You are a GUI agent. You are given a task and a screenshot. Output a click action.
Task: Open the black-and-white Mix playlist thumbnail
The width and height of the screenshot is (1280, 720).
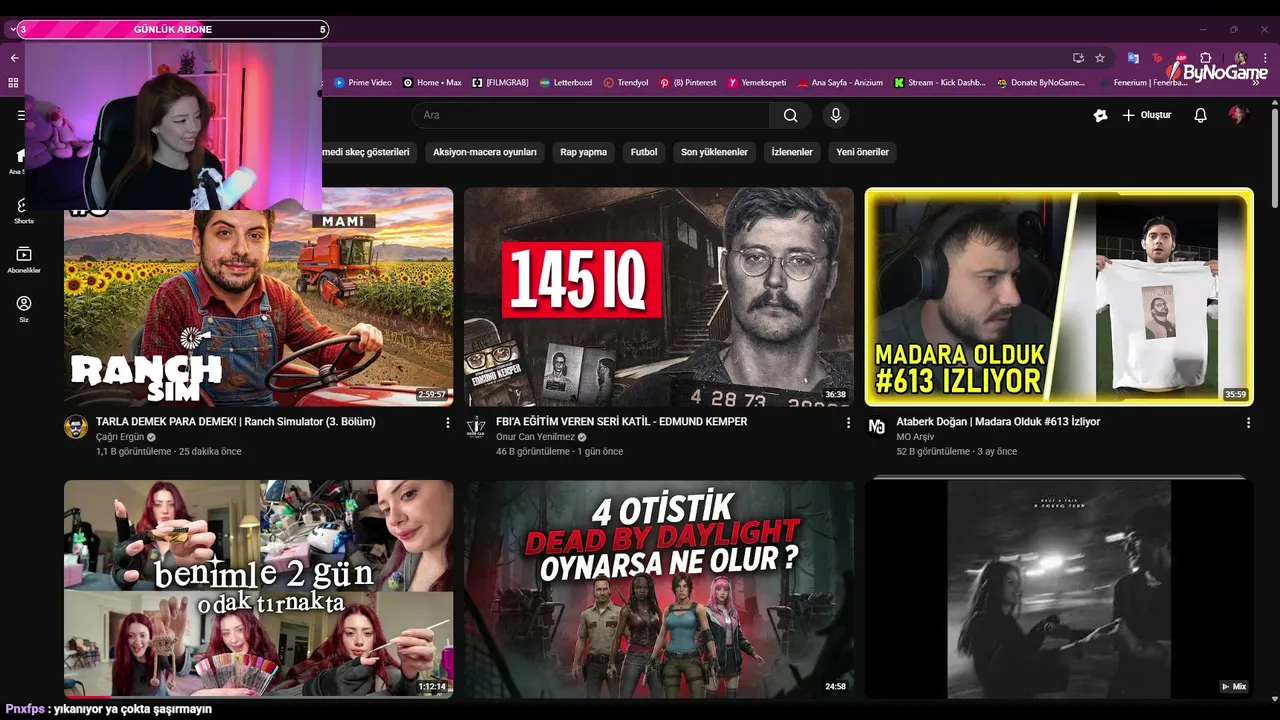point(1059,589)
